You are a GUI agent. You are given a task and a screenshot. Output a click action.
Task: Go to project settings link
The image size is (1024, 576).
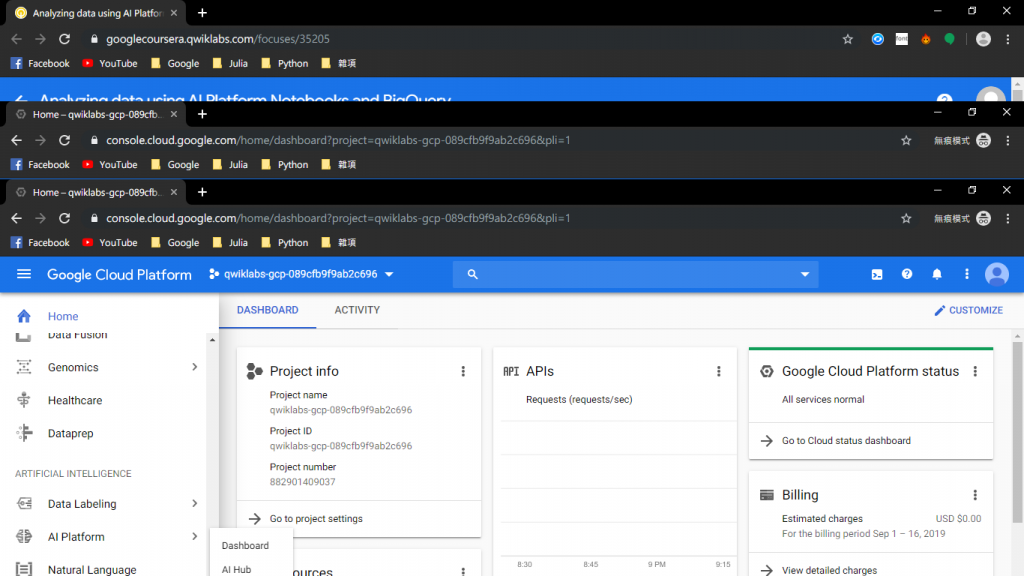click(316, 519)
